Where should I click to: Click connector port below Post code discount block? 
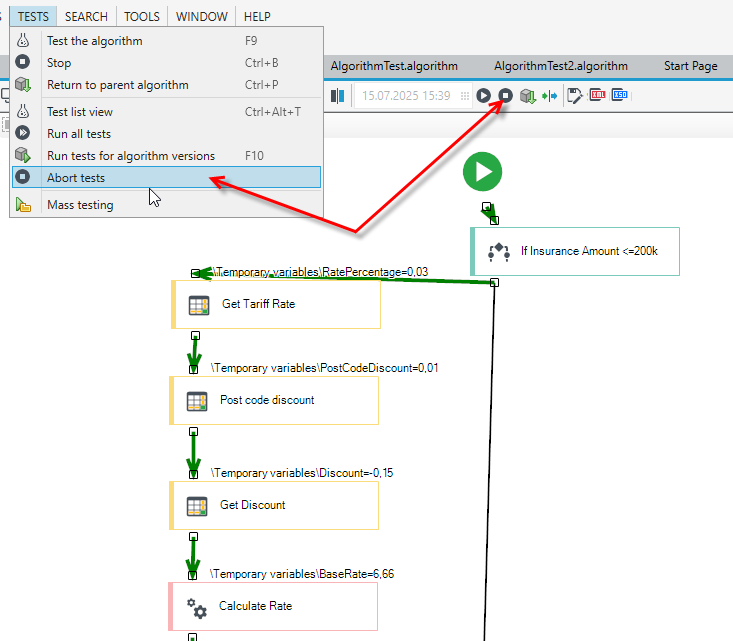click(x=194, y=432)
